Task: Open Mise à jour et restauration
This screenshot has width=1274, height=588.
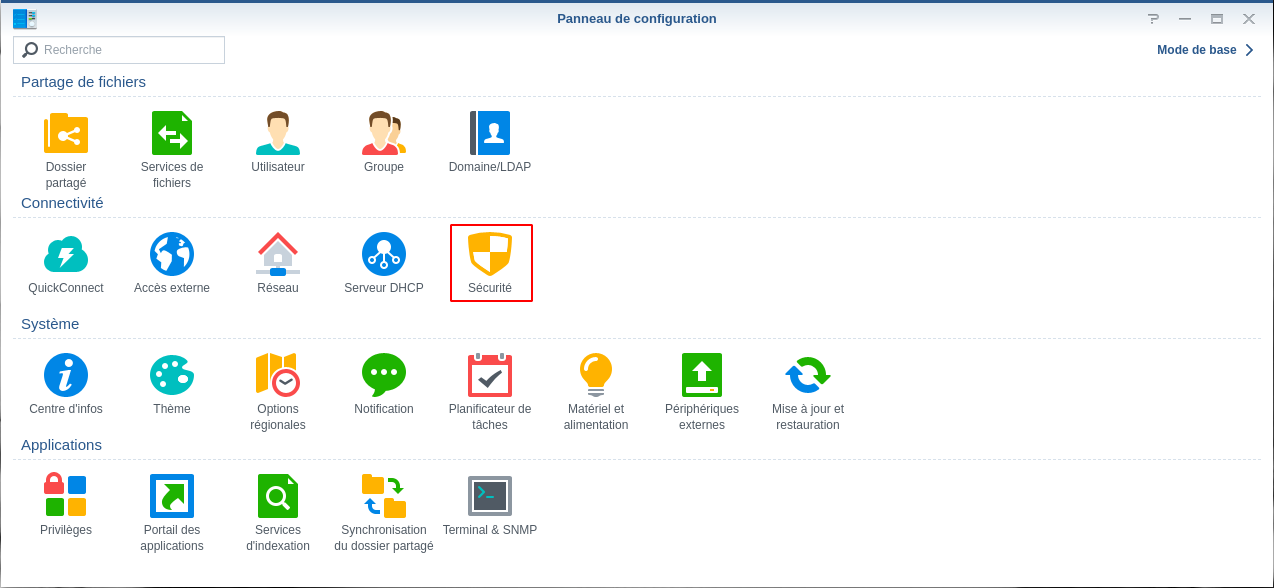Action: [808, 376]
